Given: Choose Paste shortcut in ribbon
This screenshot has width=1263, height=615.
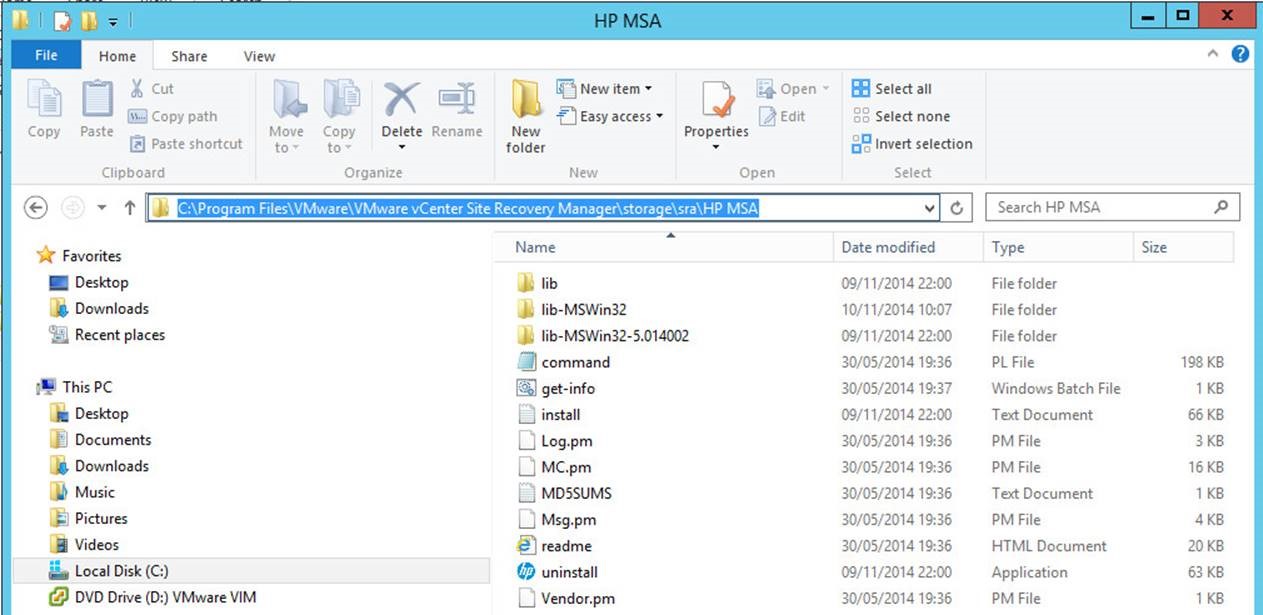Looking at the screenshot, I should pos(186,143).
